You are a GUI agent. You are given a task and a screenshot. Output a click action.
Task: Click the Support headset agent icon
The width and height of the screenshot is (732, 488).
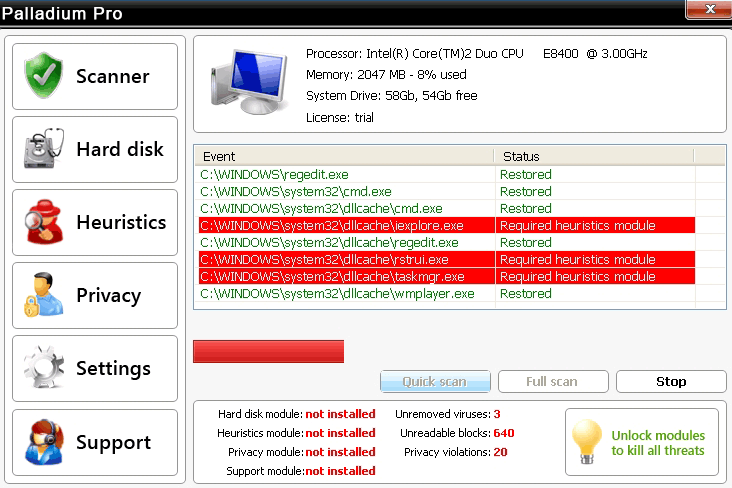click(x=44, y=442)
